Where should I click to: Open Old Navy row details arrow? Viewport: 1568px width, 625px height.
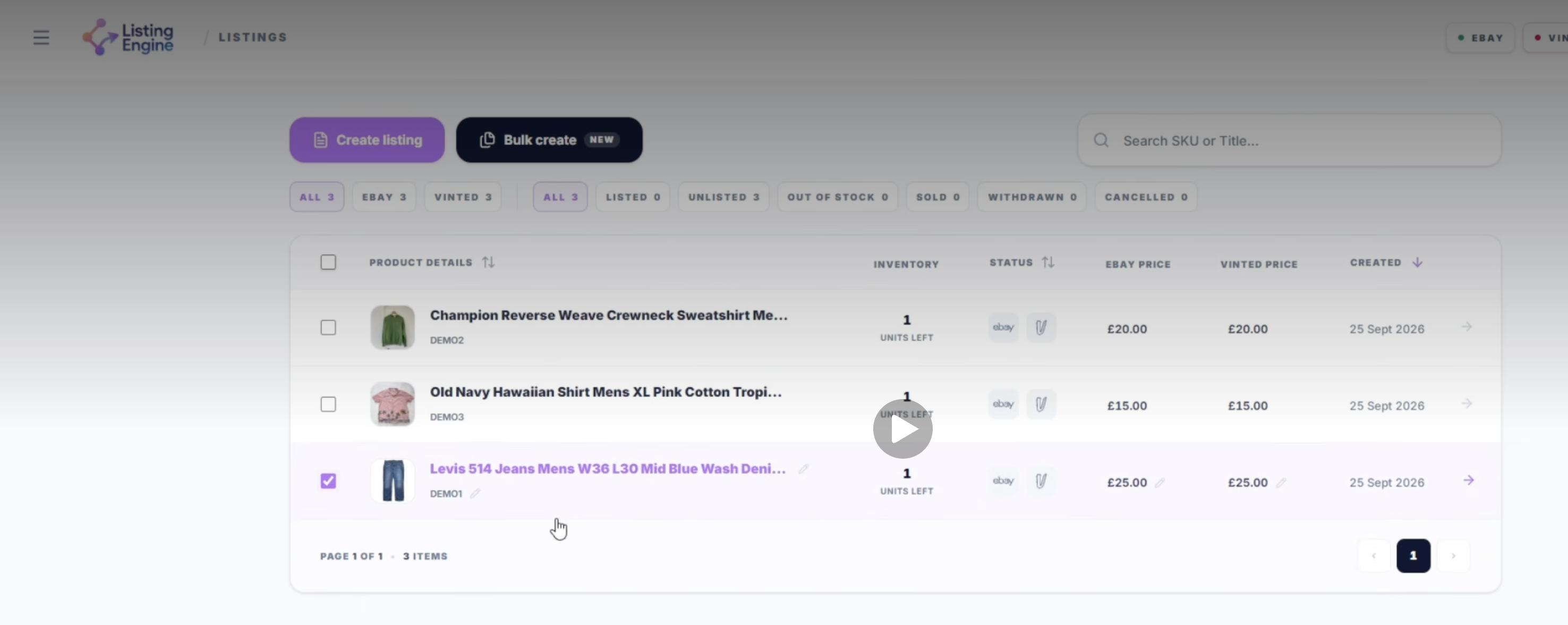click(x=1467, y=404)
